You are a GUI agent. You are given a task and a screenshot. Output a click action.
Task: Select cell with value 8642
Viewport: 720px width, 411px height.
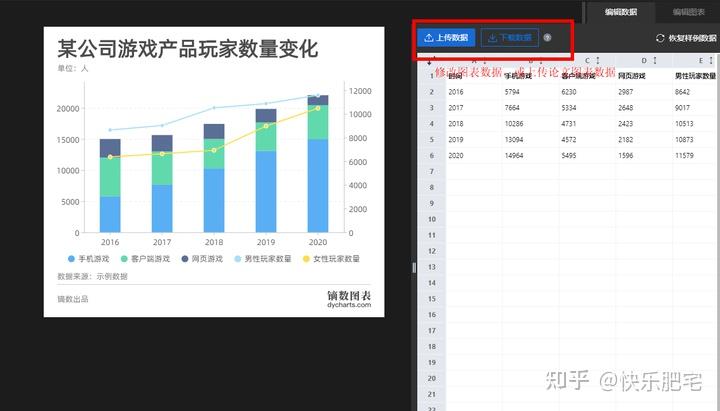click(x=695, y=92)
